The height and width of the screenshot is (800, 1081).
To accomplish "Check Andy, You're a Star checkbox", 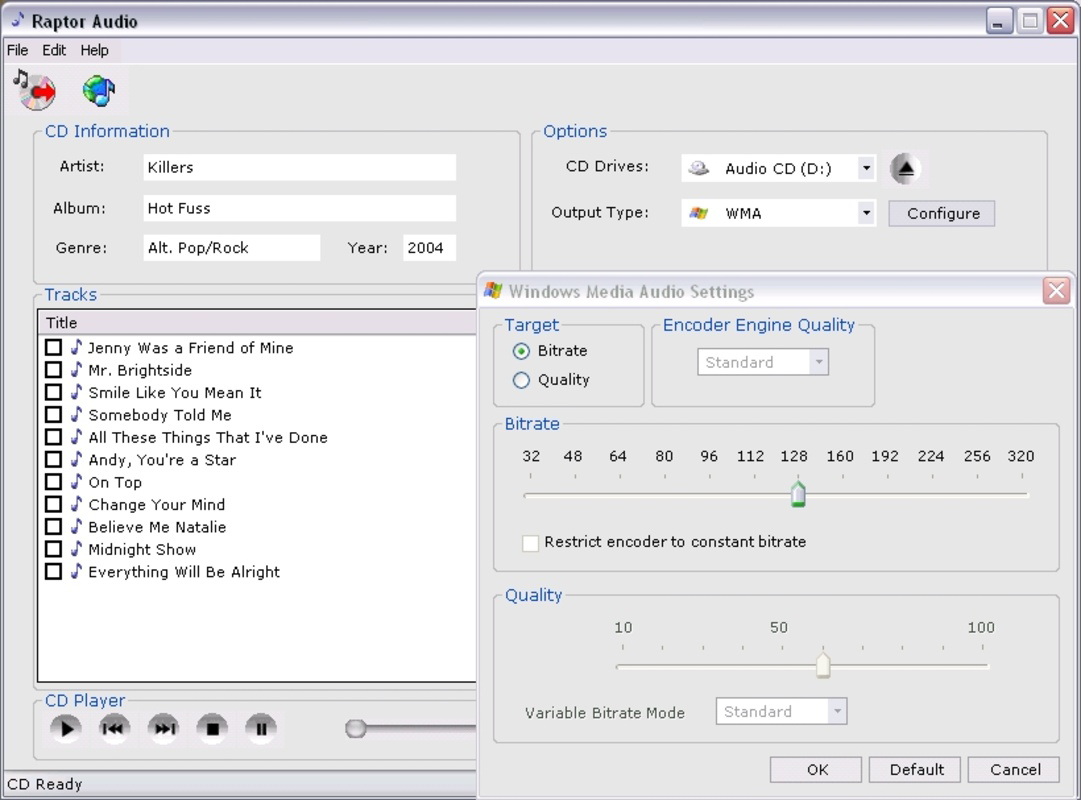I will [53, 459].
